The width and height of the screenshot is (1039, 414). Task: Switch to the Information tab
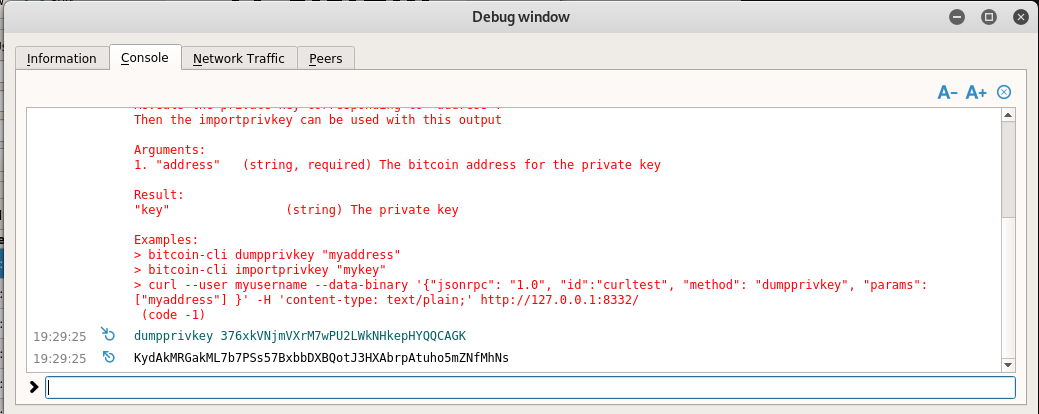[62, 58]
